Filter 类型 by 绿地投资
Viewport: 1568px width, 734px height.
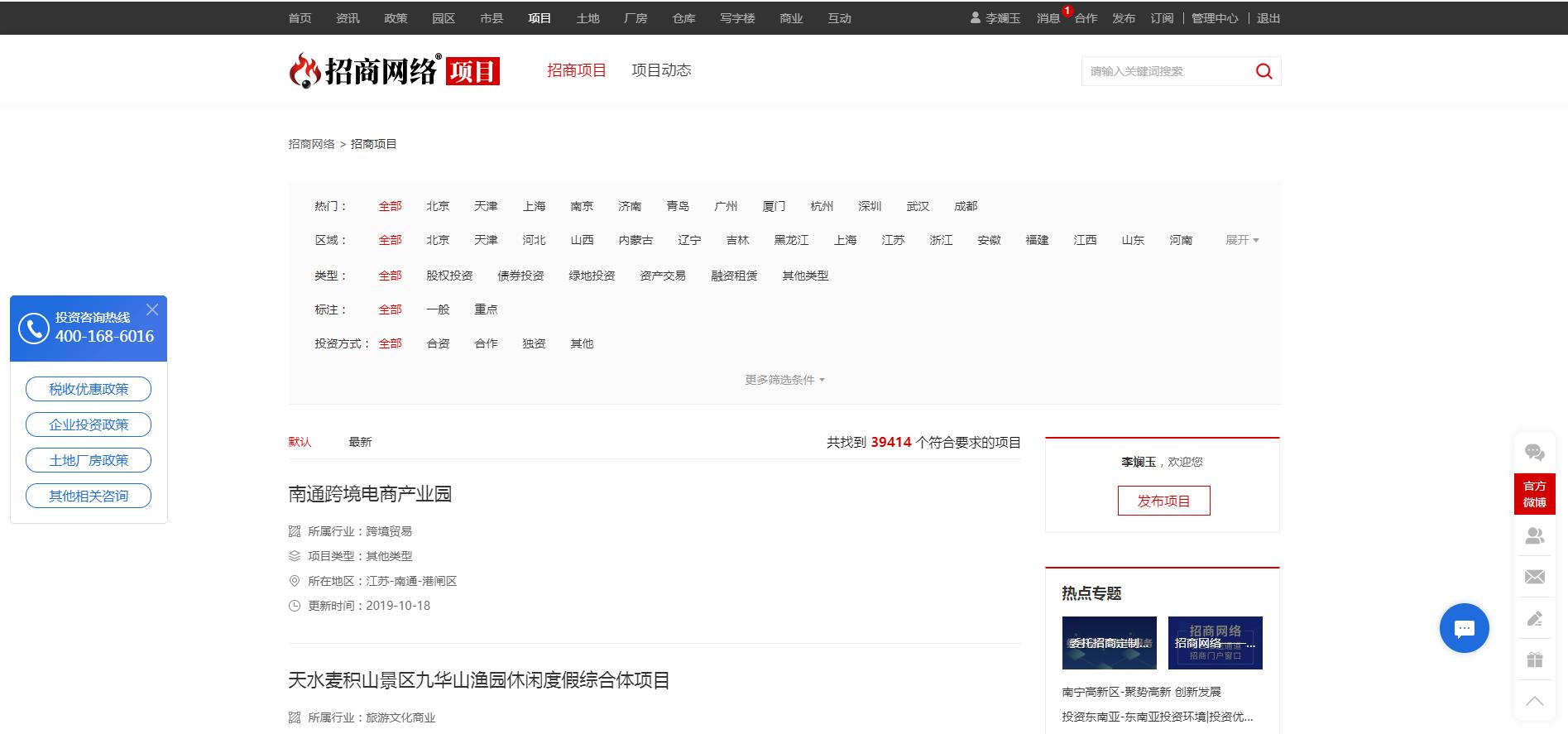pos(592,276)
